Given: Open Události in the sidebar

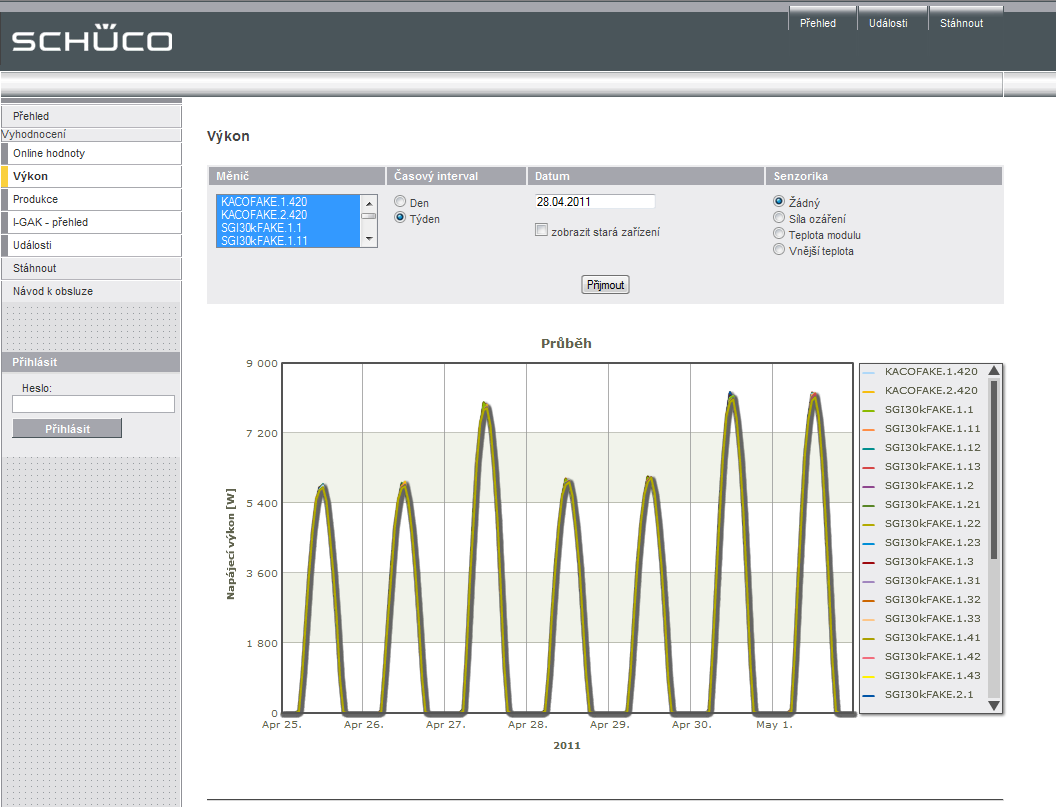Looking at the screenshot, I should (x=92, y=245).
